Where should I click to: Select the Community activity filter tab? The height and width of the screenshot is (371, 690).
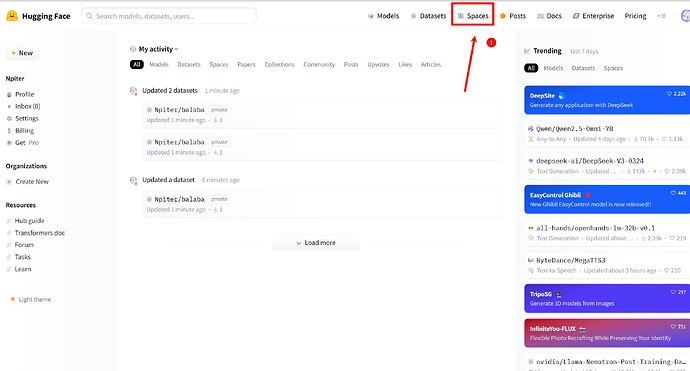(x=319, y=64)
